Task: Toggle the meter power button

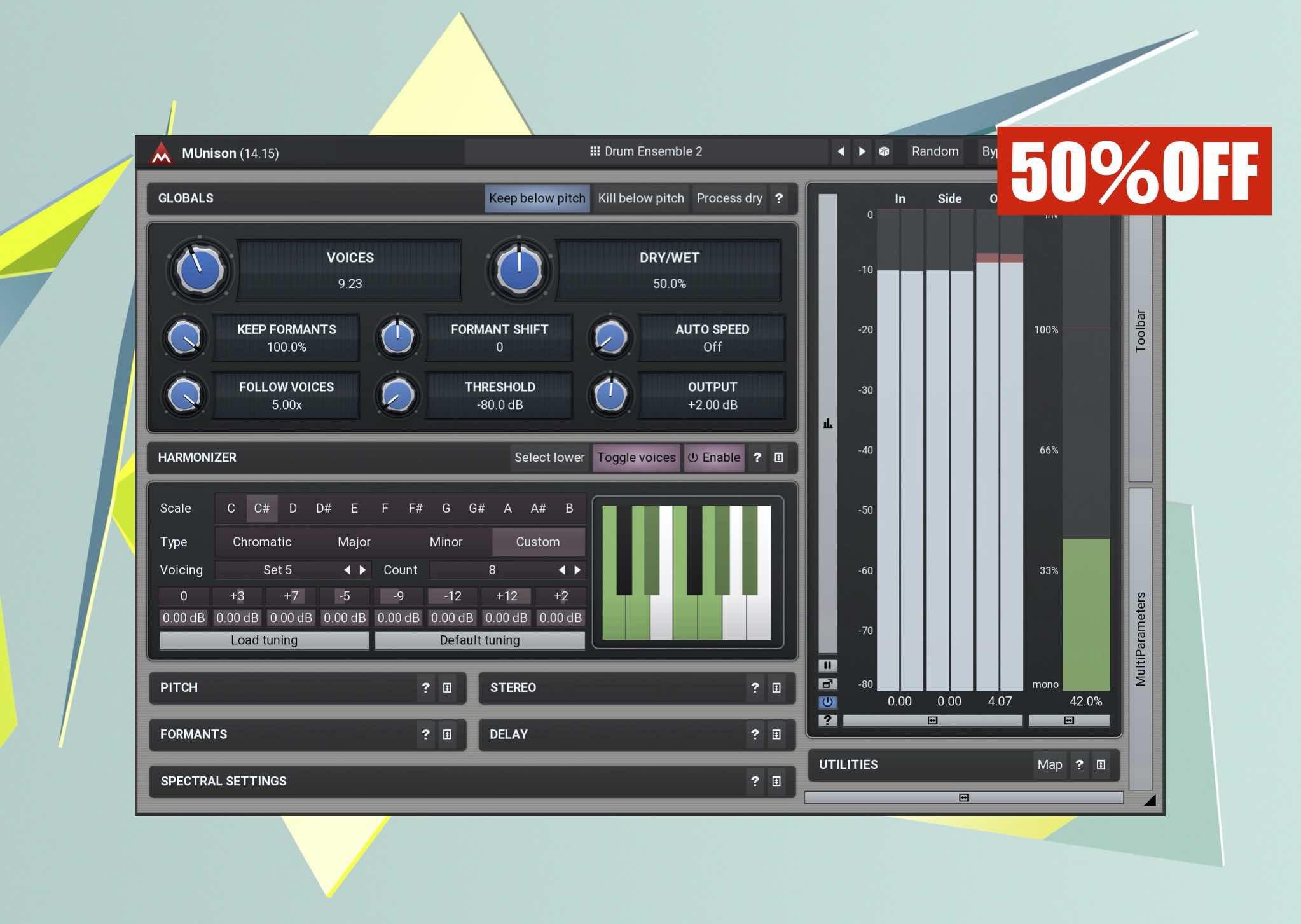Action: point(827,702)
